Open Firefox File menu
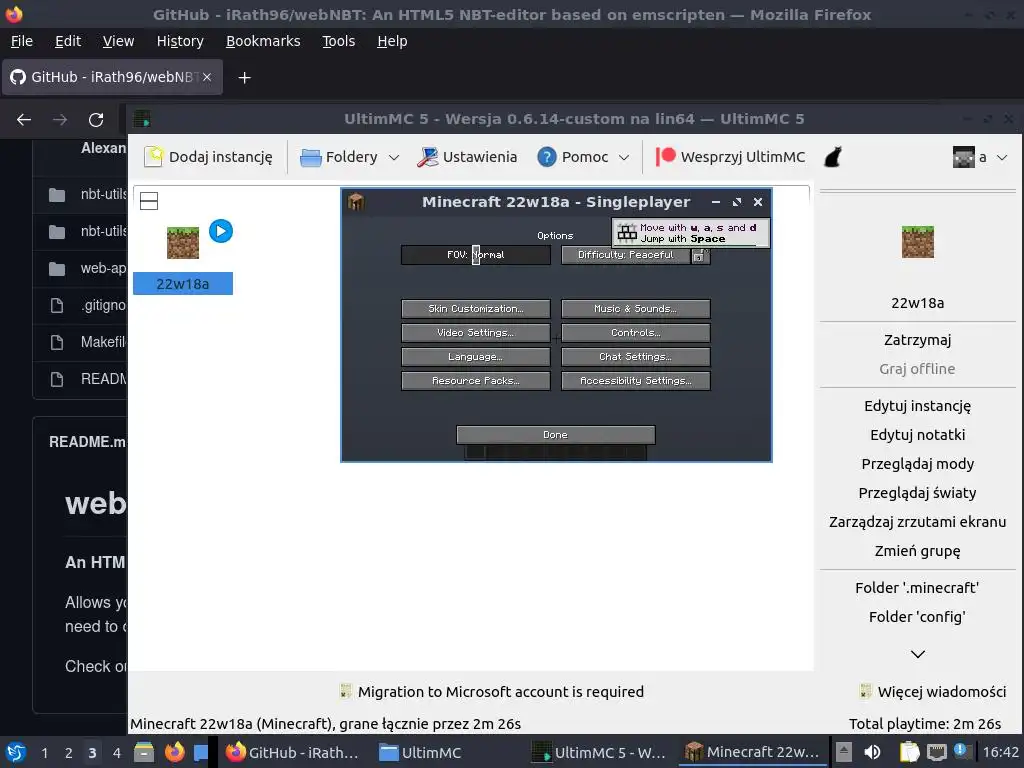 click(22, 41)
